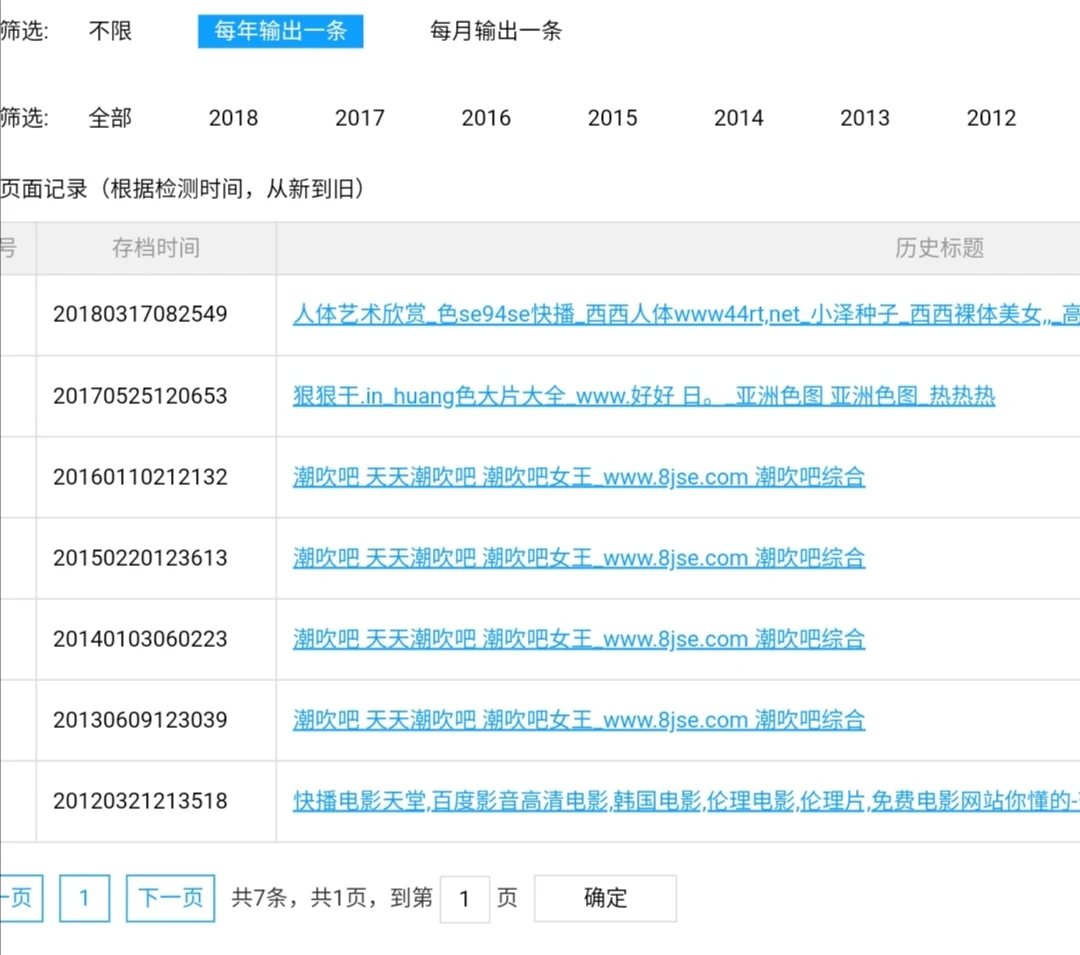
Task: Click the 历史标题 column header
Action: click(x=939, y=248)
